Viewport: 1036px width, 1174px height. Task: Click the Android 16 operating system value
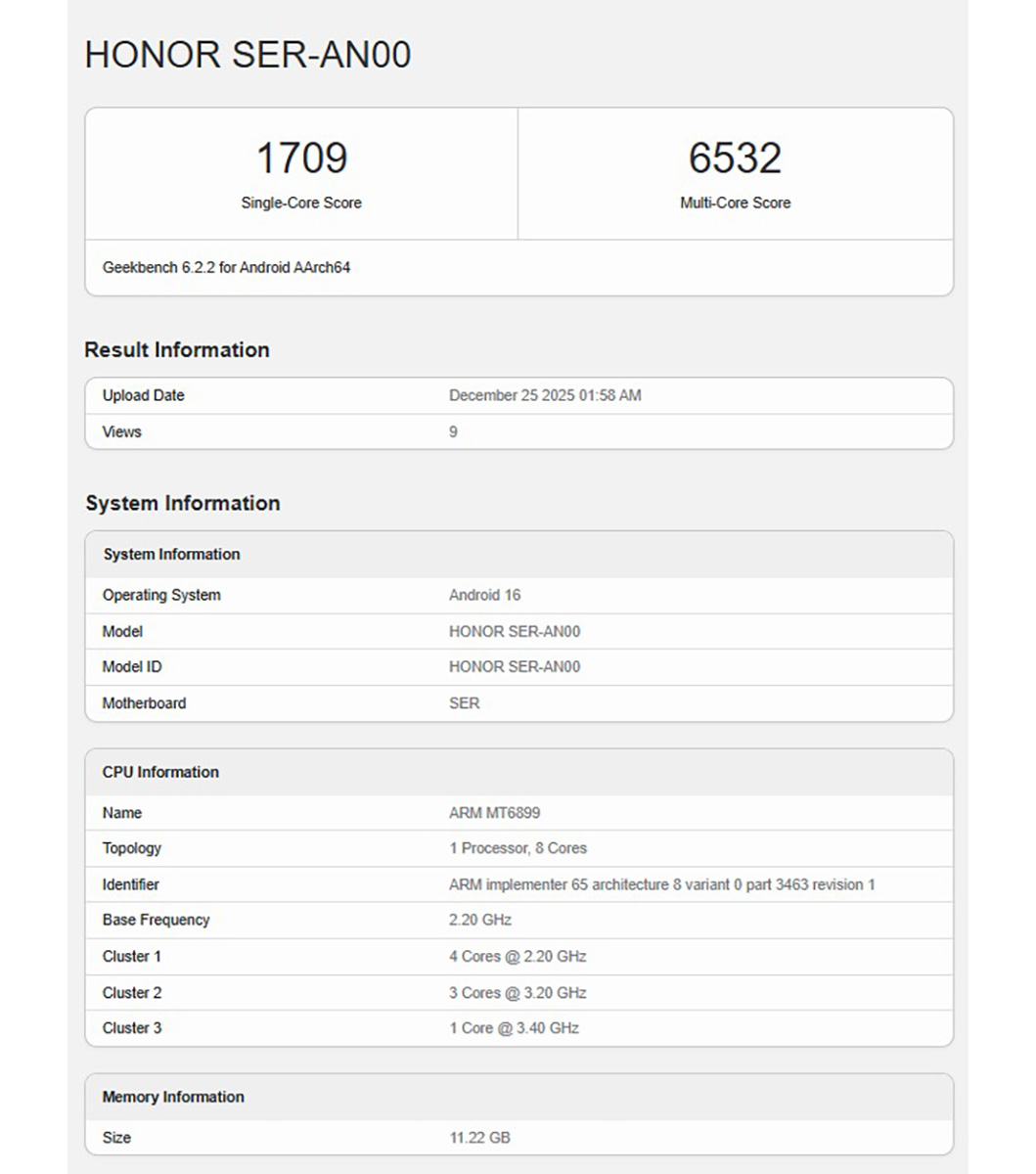tap(484, 595)
